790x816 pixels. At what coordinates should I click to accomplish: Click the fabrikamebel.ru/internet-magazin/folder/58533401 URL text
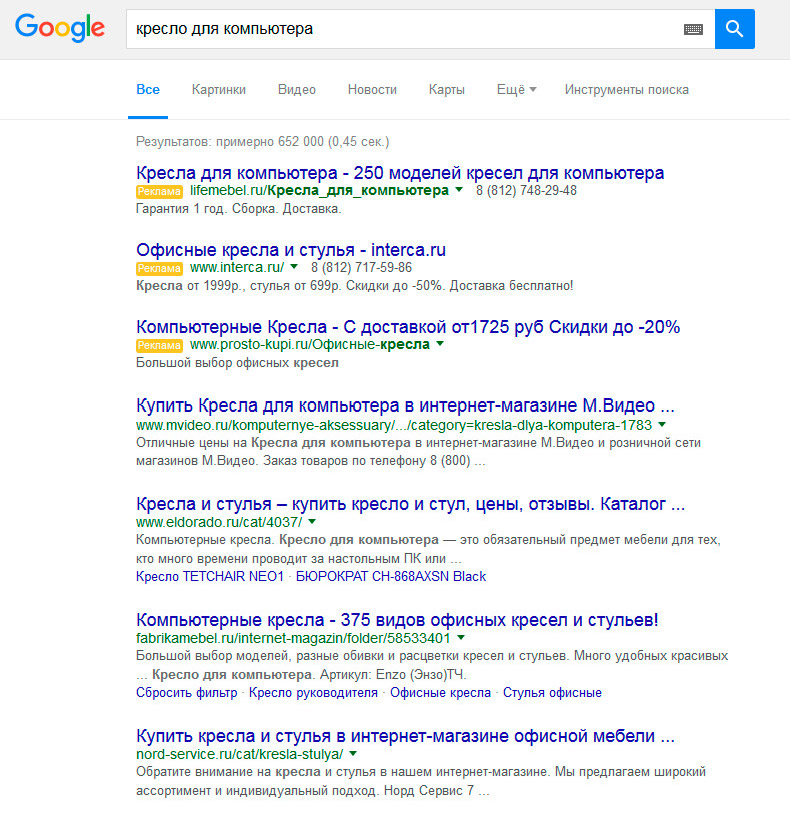[x=293, y=638]
